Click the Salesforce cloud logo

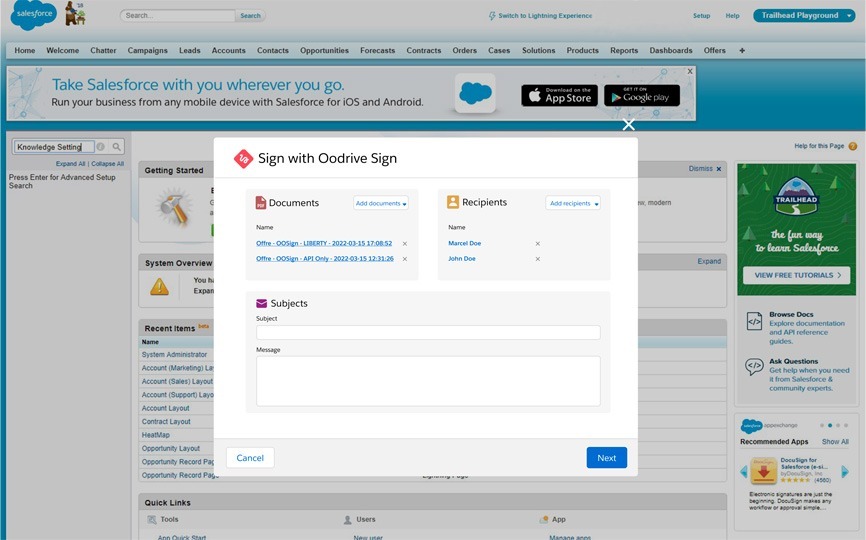coord(34,14)
